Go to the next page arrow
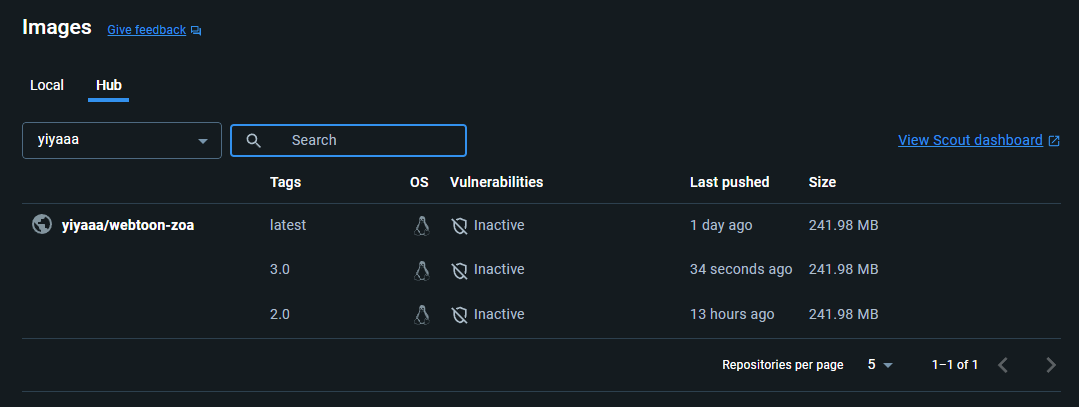This screenshot has height=407, width=1079. click(x=1050, y=365)
